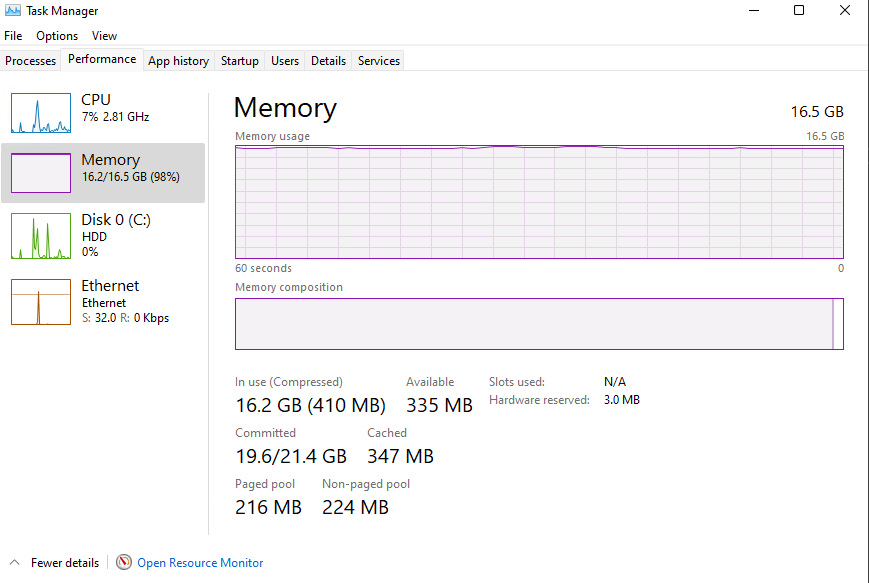Open the Options menu
The width and height of the screenshot is (869, 583).
[x=57, y=36]
